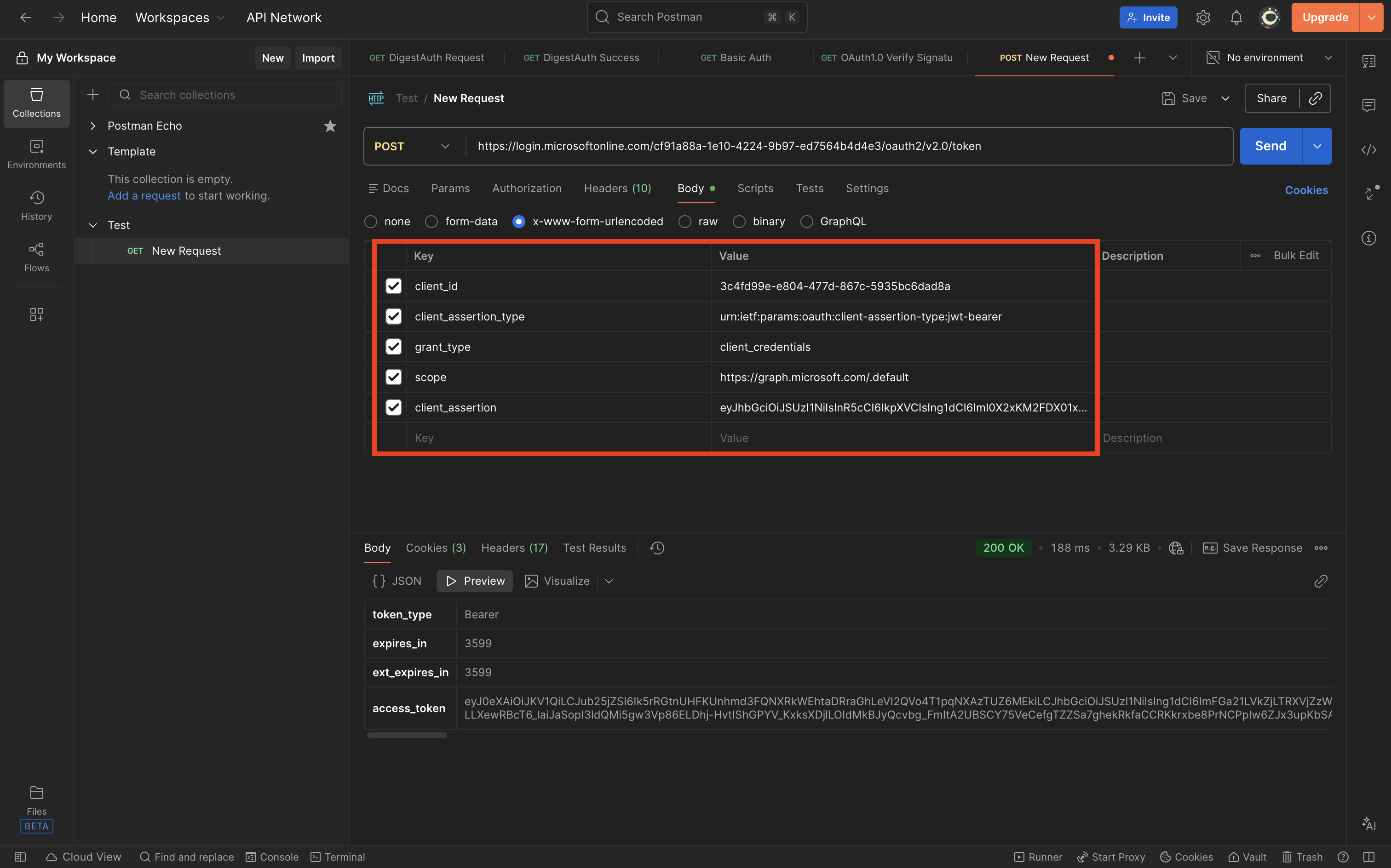Switch to the Authorization tab
Screen dimensions: 1391x868
click(x=527, y=188)
